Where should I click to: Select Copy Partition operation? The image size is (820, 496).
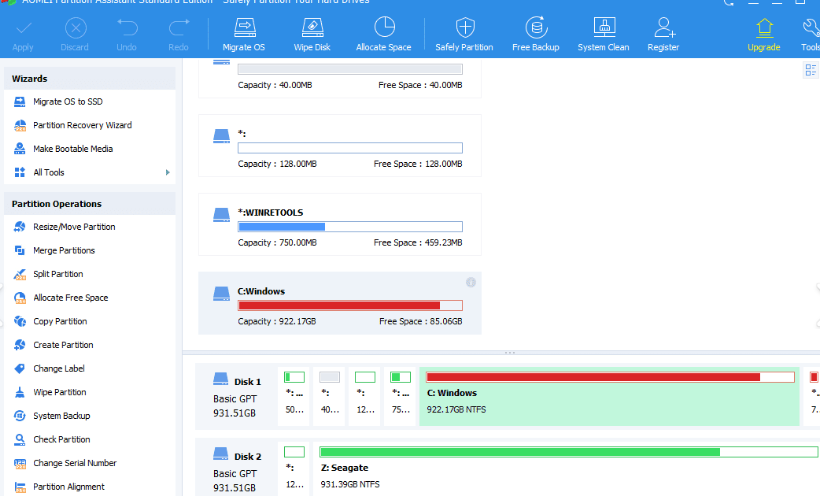[x=60, y=321]
